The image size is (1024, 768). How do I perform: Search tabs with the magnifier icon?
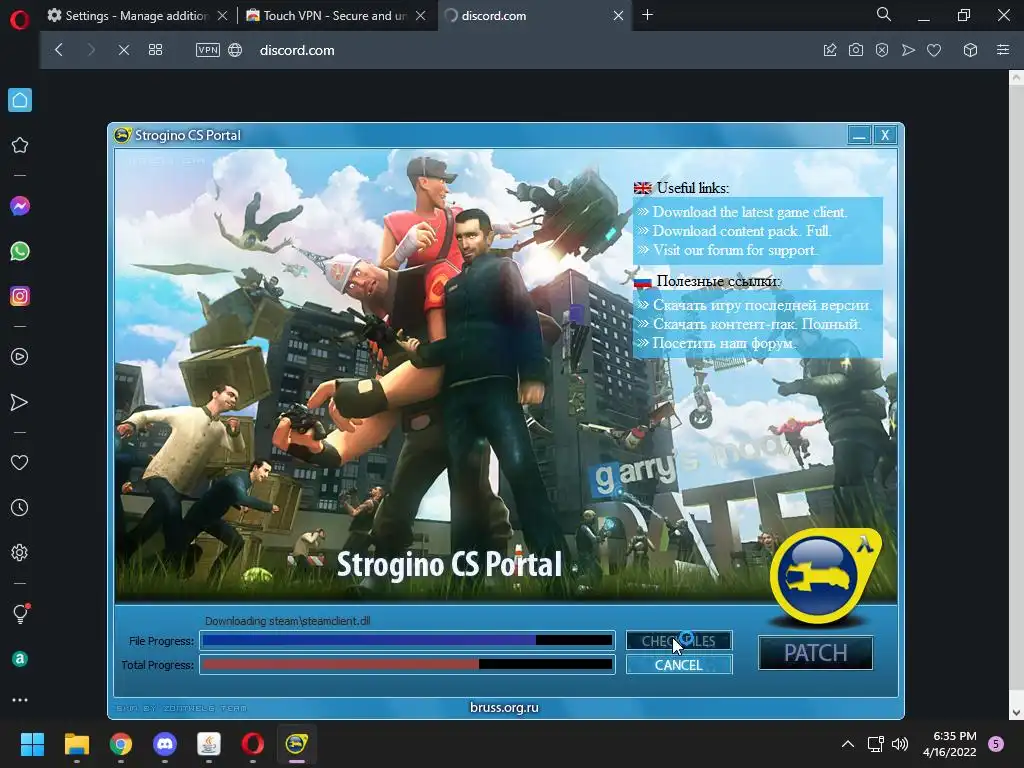click(x=884, y=14)
